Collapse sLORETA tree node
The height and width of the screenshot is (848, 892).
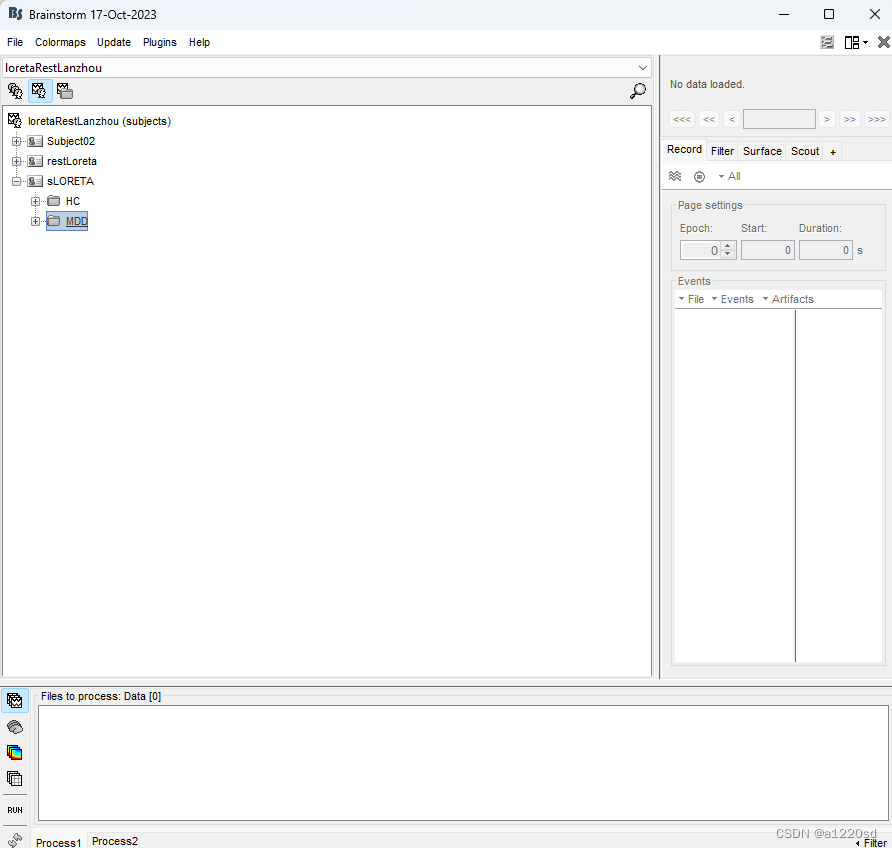pyautogui.click(x=16, y=181)
